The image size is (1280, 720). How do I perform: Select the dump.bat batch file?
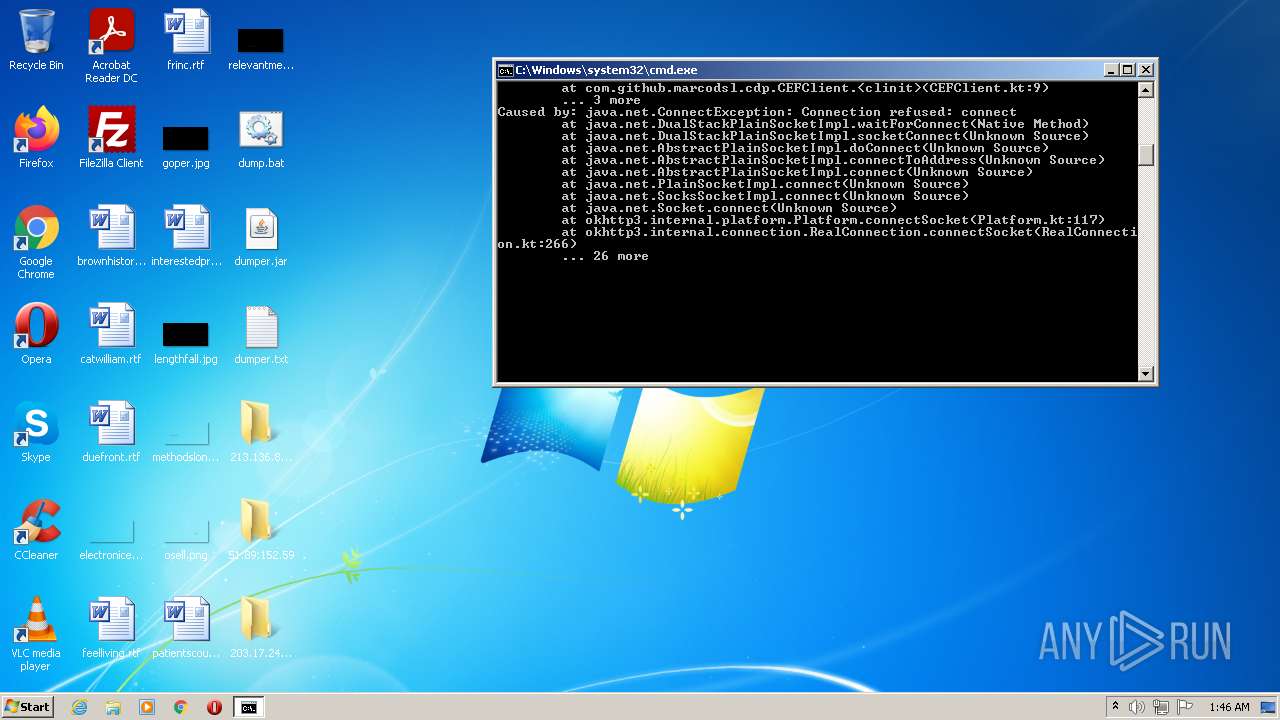261,138
